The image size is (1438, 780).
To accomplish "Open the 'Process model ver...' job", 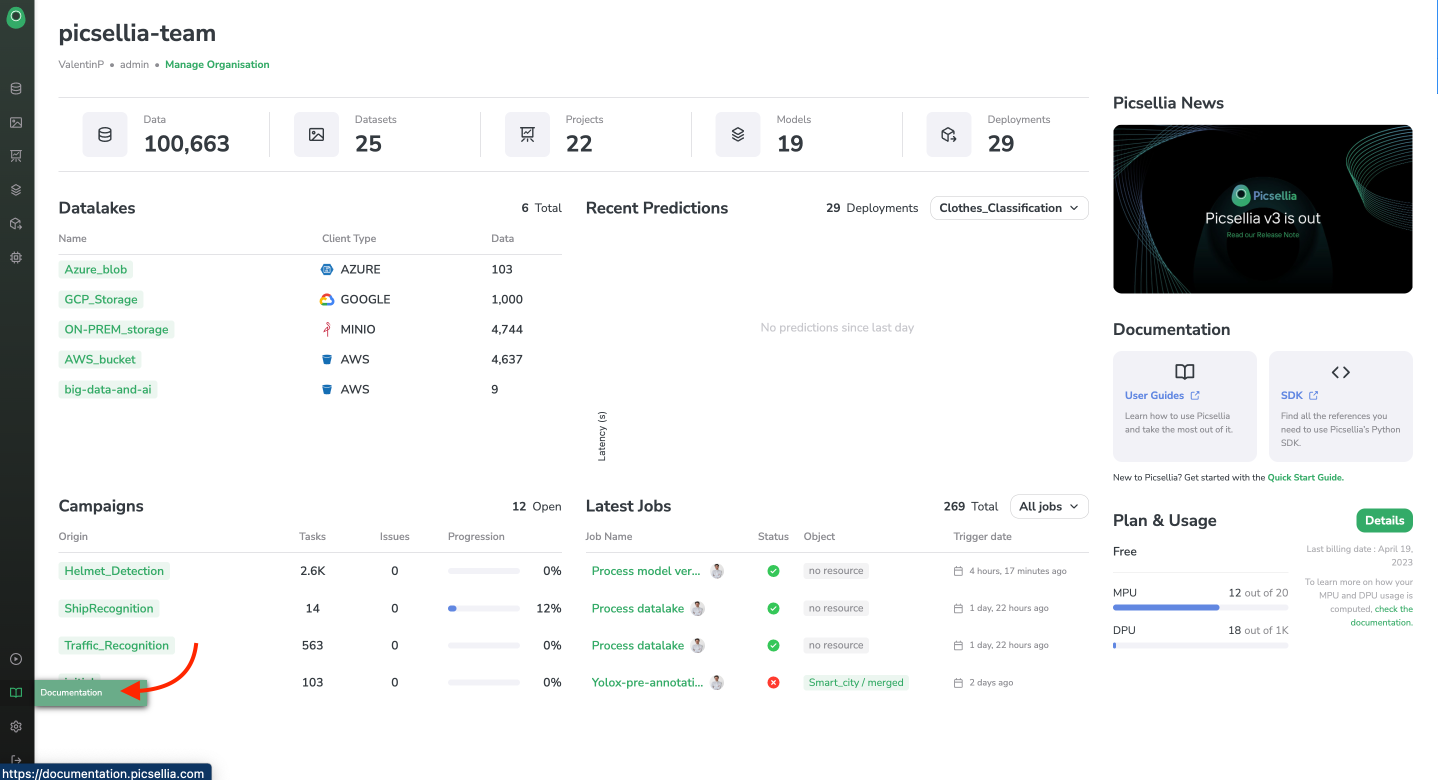I will click(x=646, y=571).
